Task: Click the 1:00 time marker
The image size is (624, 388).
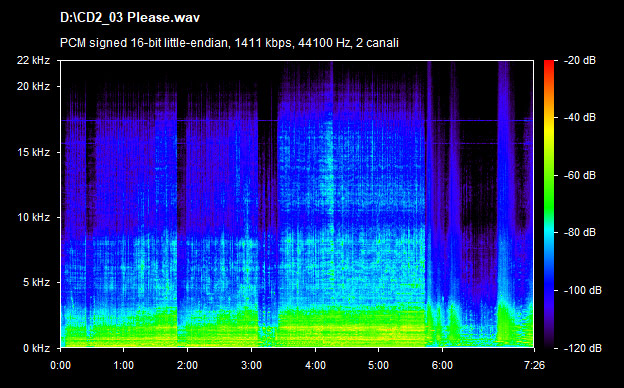Action: tap(124, 365)
